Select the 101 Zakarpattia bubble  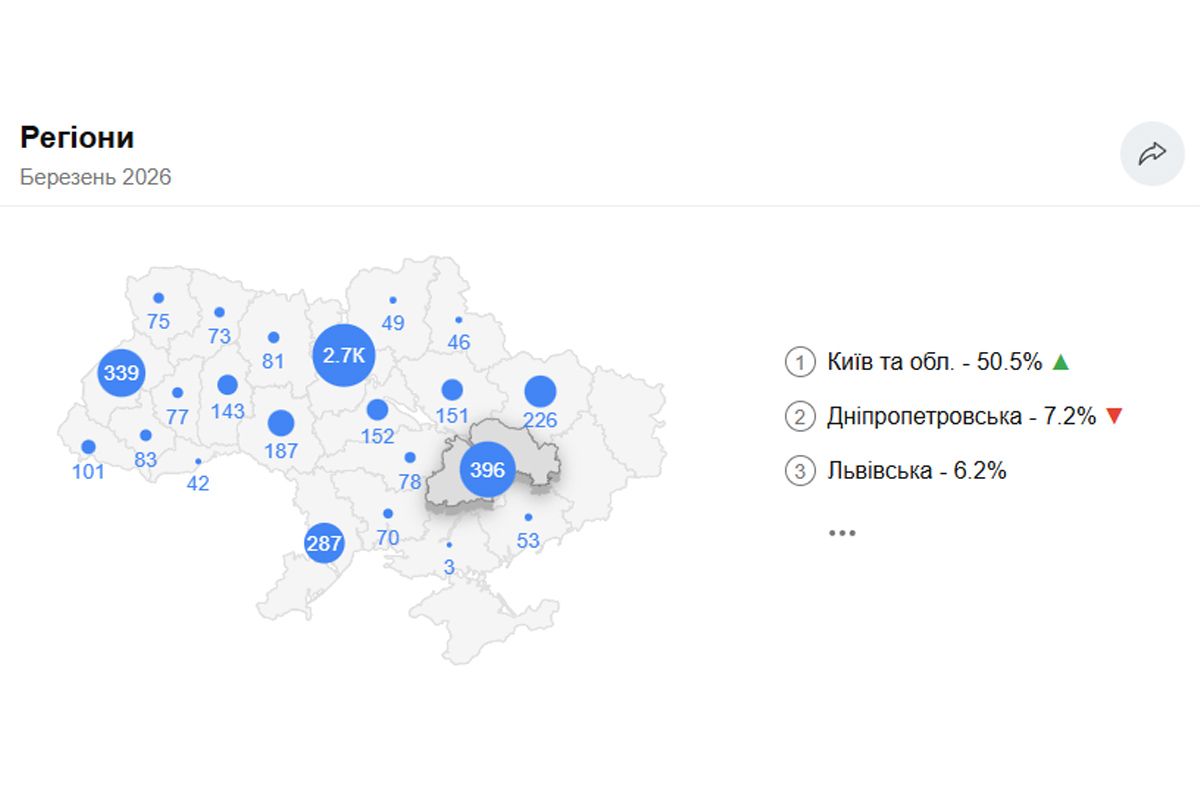(x=88, y=447)
